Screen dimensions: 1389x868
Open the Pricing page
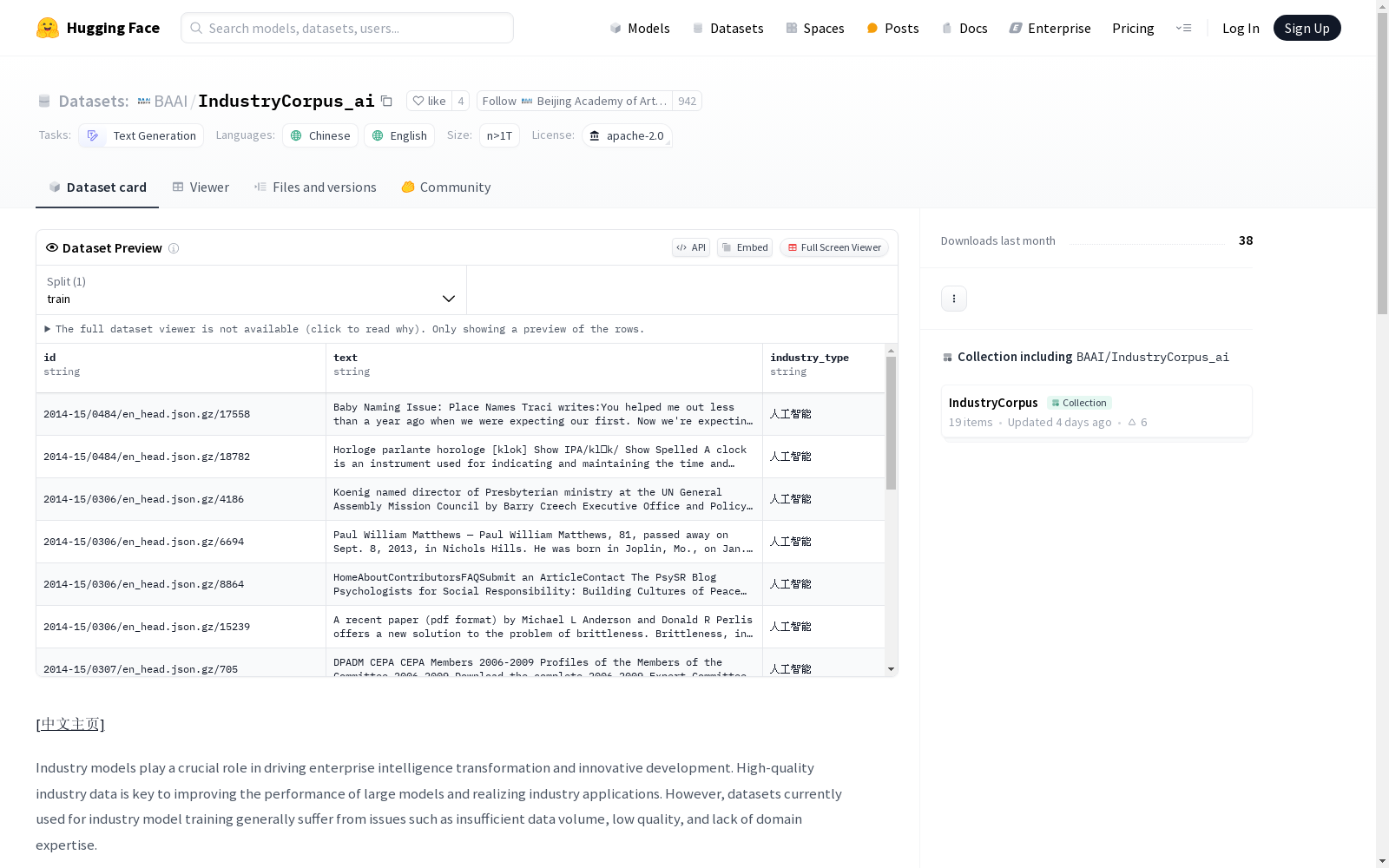(1133, 28)
